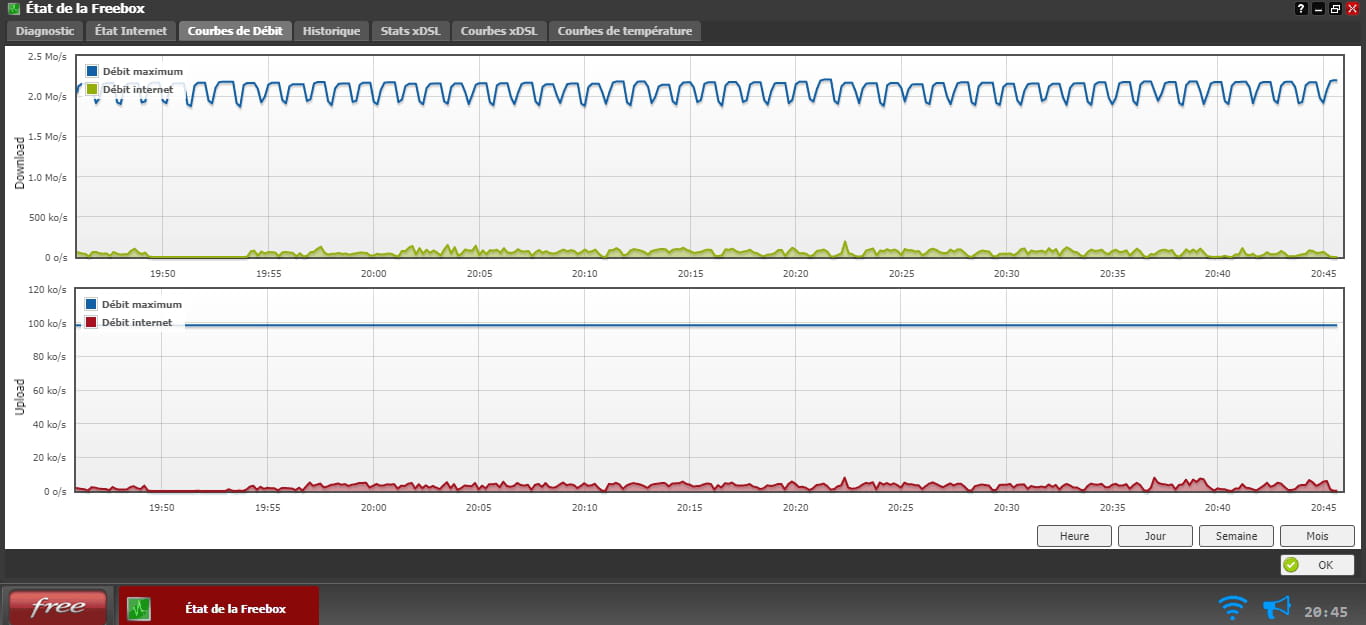Maximize the État de la Freebox window
Screen dimensions: 1366x625
[1335, 9]
